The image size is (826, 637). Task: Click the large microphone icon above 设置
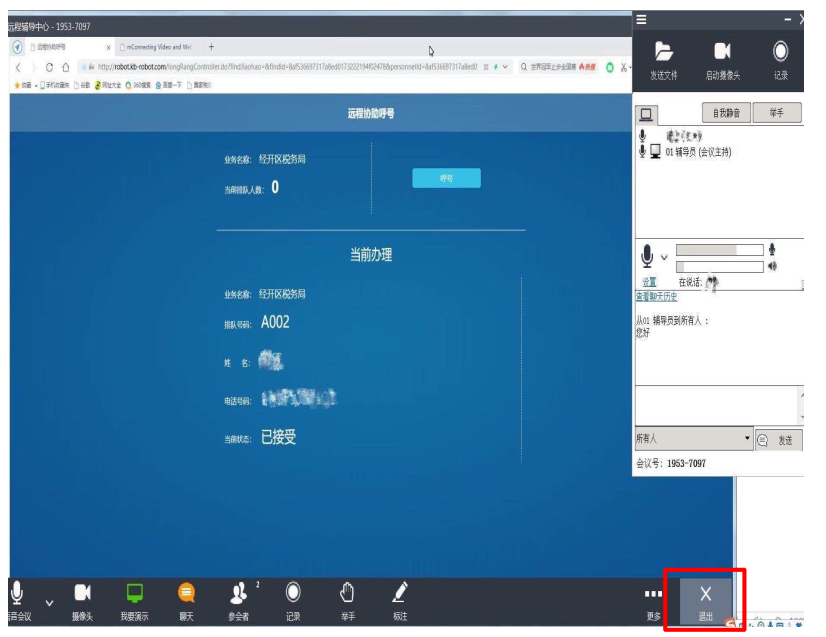click(647, 257)
